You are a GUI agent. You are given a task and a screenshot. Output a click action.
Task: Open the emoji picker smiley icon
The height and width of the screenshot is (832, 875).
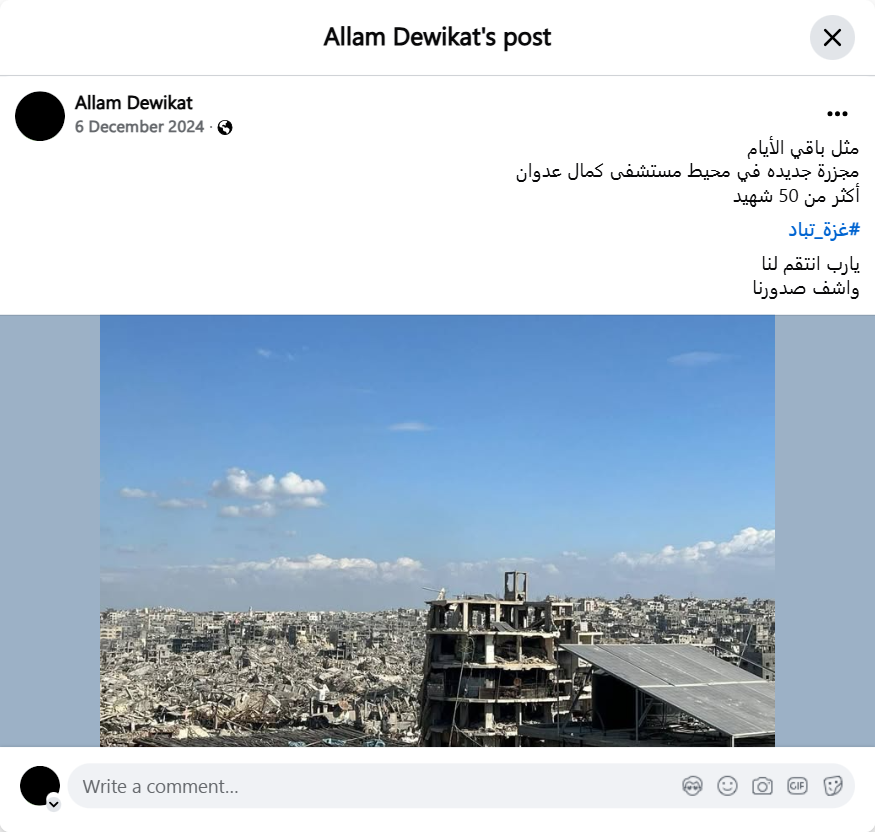pyautogui.click(x=727, y=786)
